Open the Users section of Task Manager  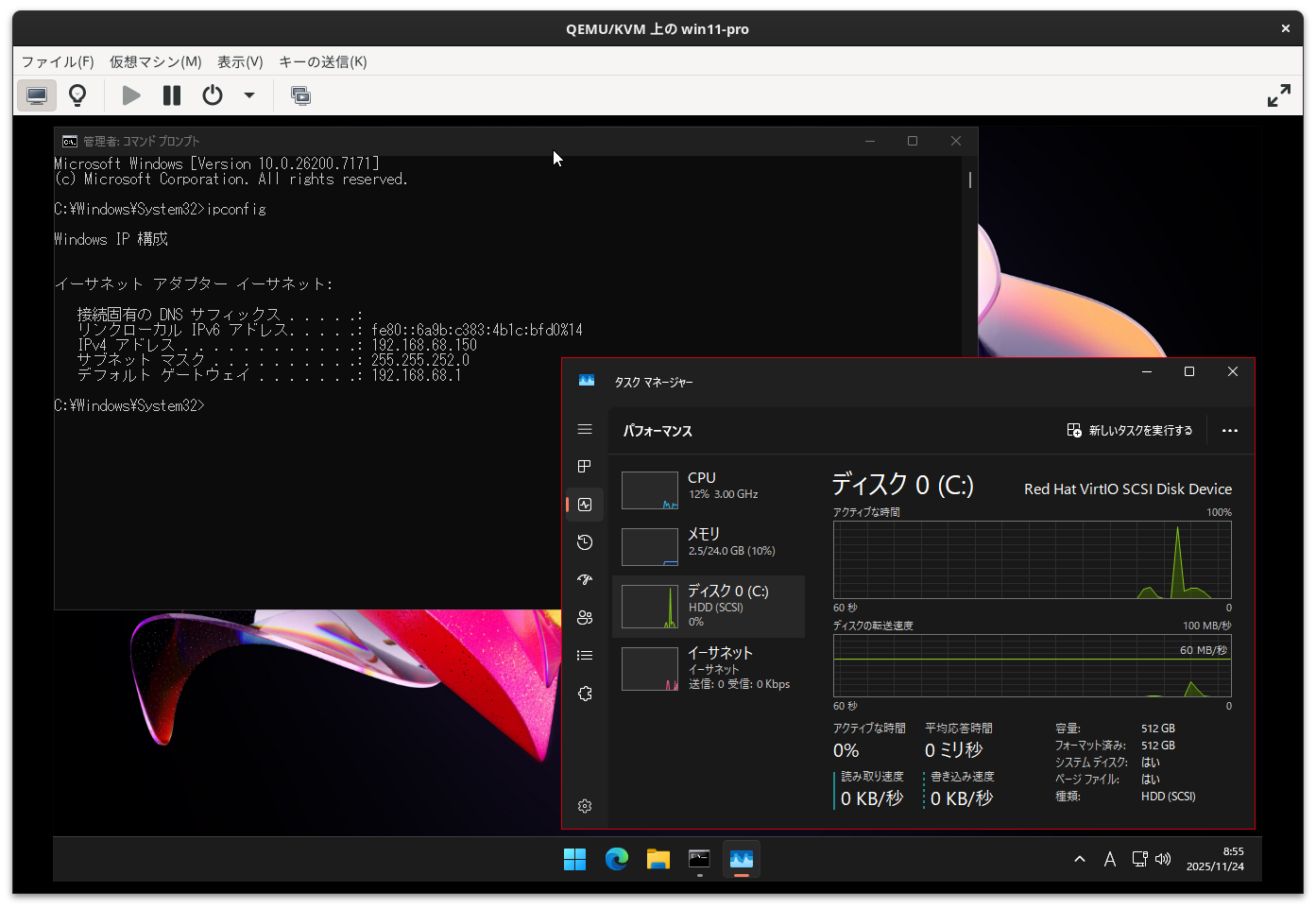pos(585,617)
